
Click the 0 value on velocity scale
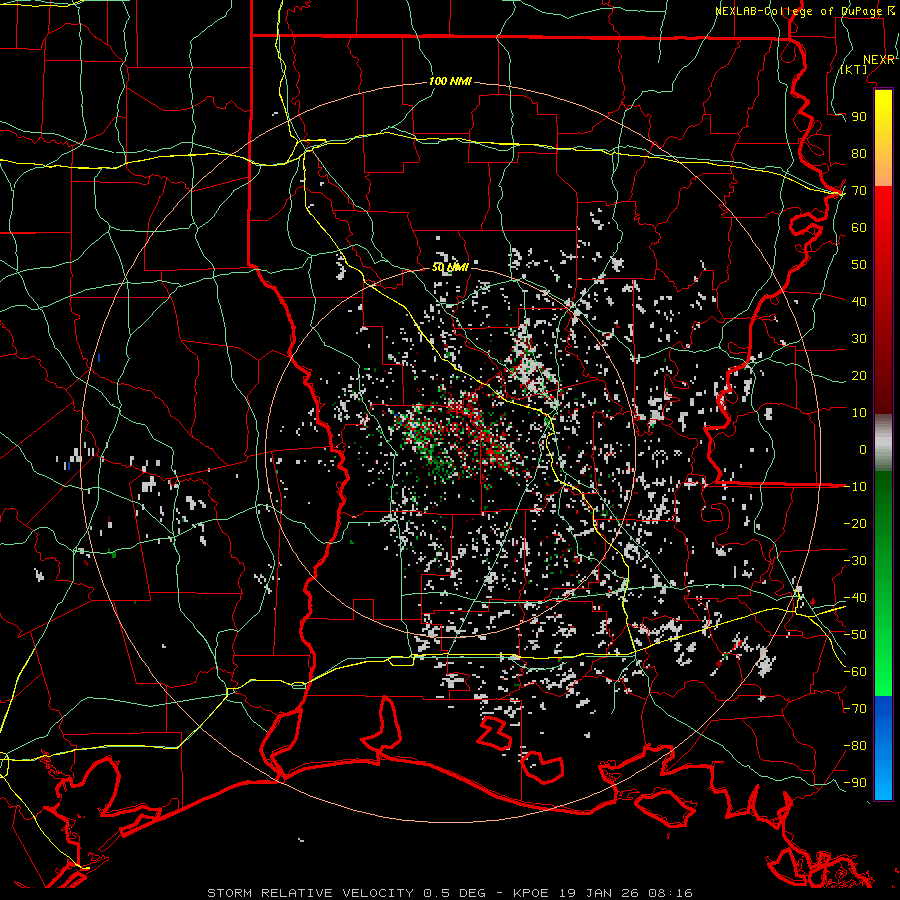click(863, 450)
